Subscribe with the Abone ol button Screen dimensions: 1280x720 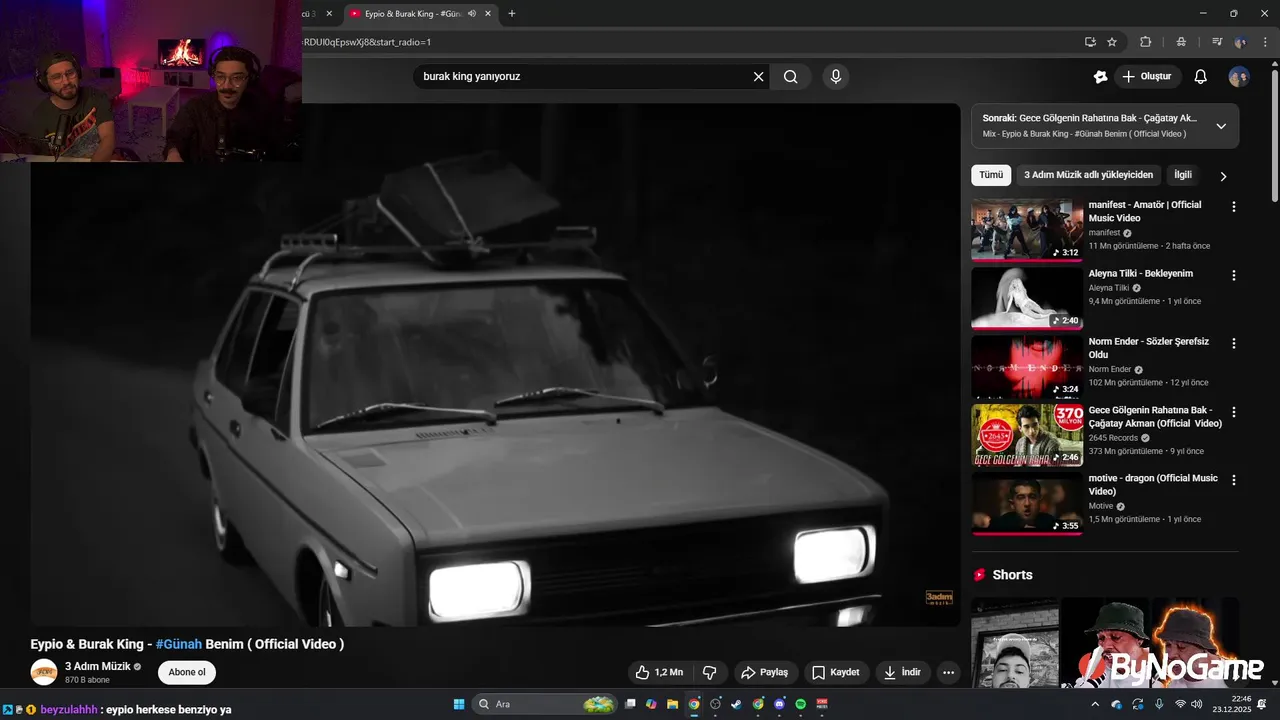click(187, 672)
